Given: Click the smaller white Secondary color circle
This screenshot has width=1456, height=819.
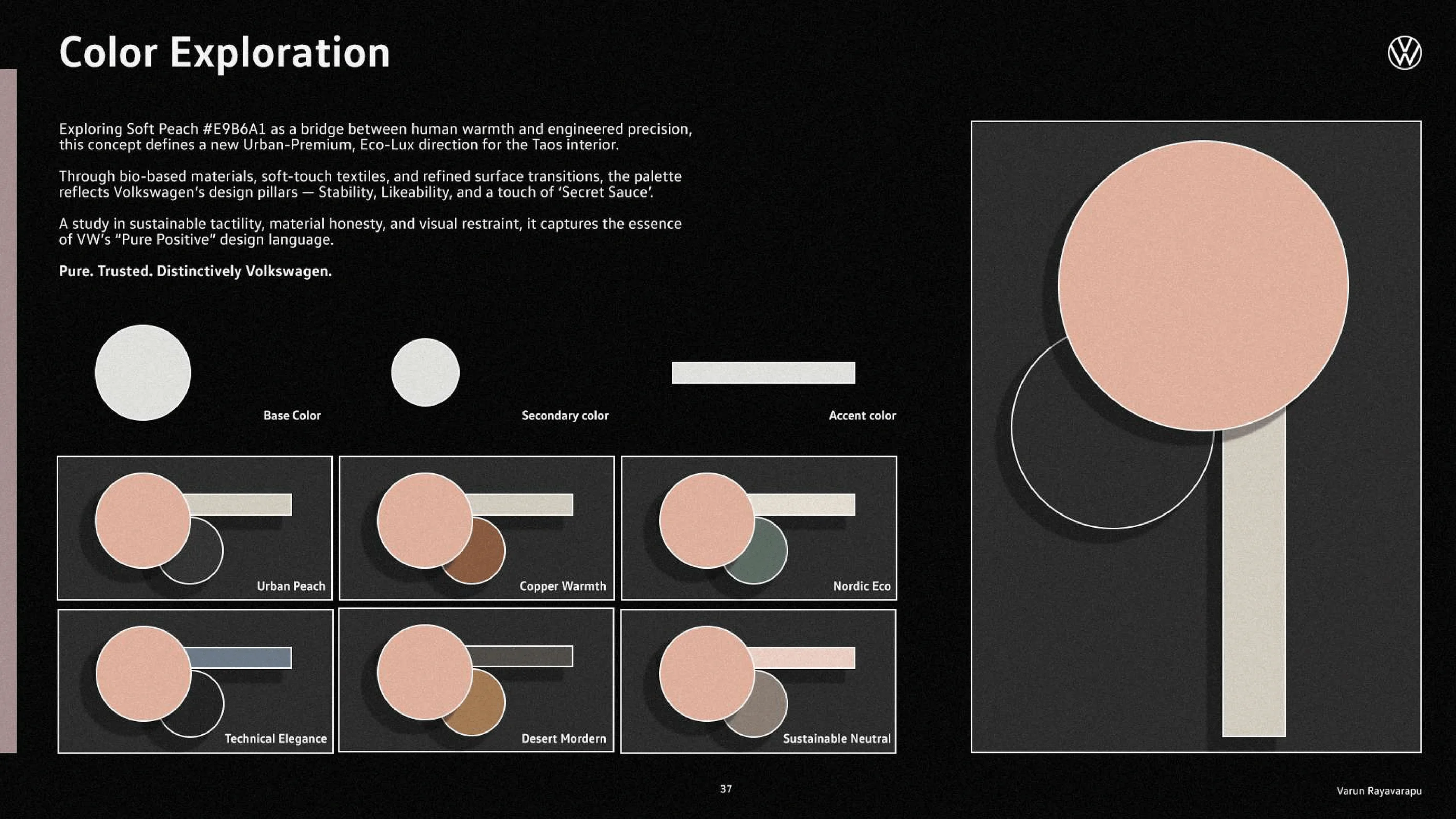Looking at the screenshot, I should pyautogui.click(x=425, y=372).
